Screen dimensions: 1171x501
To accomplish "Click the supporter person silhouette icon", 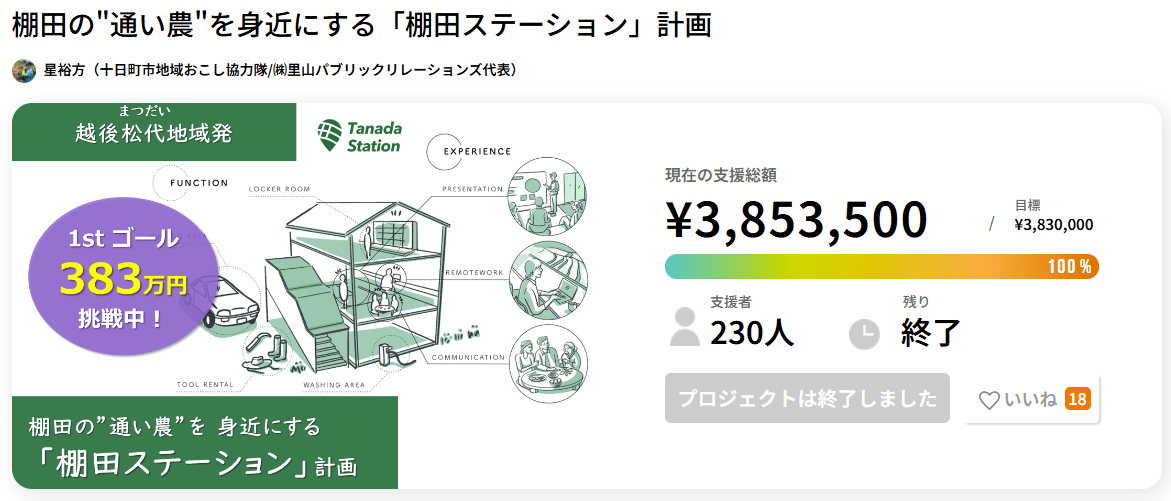I will click(685, 327).
